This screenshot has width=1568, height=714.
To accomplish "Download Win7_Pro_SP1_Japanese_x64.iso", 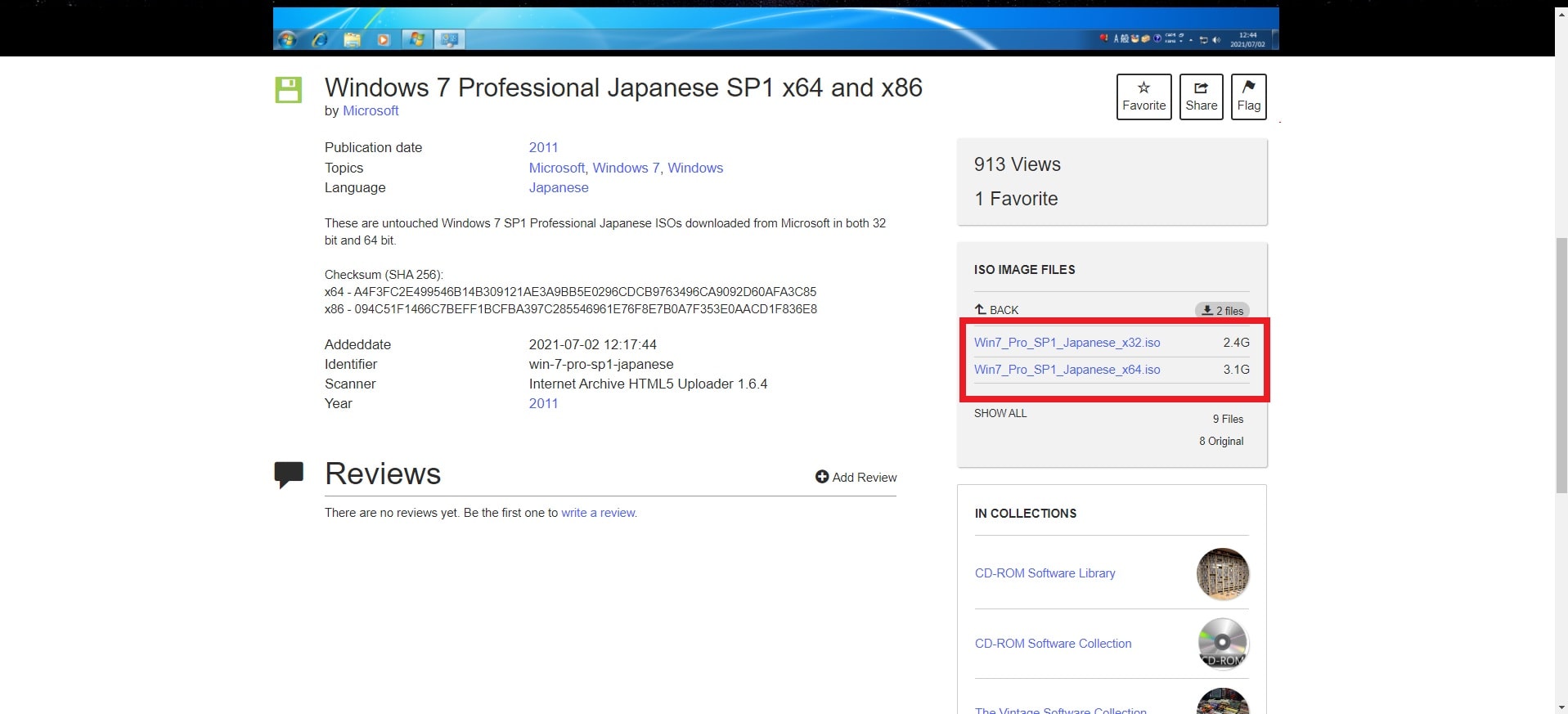I will pos(1067,370).
